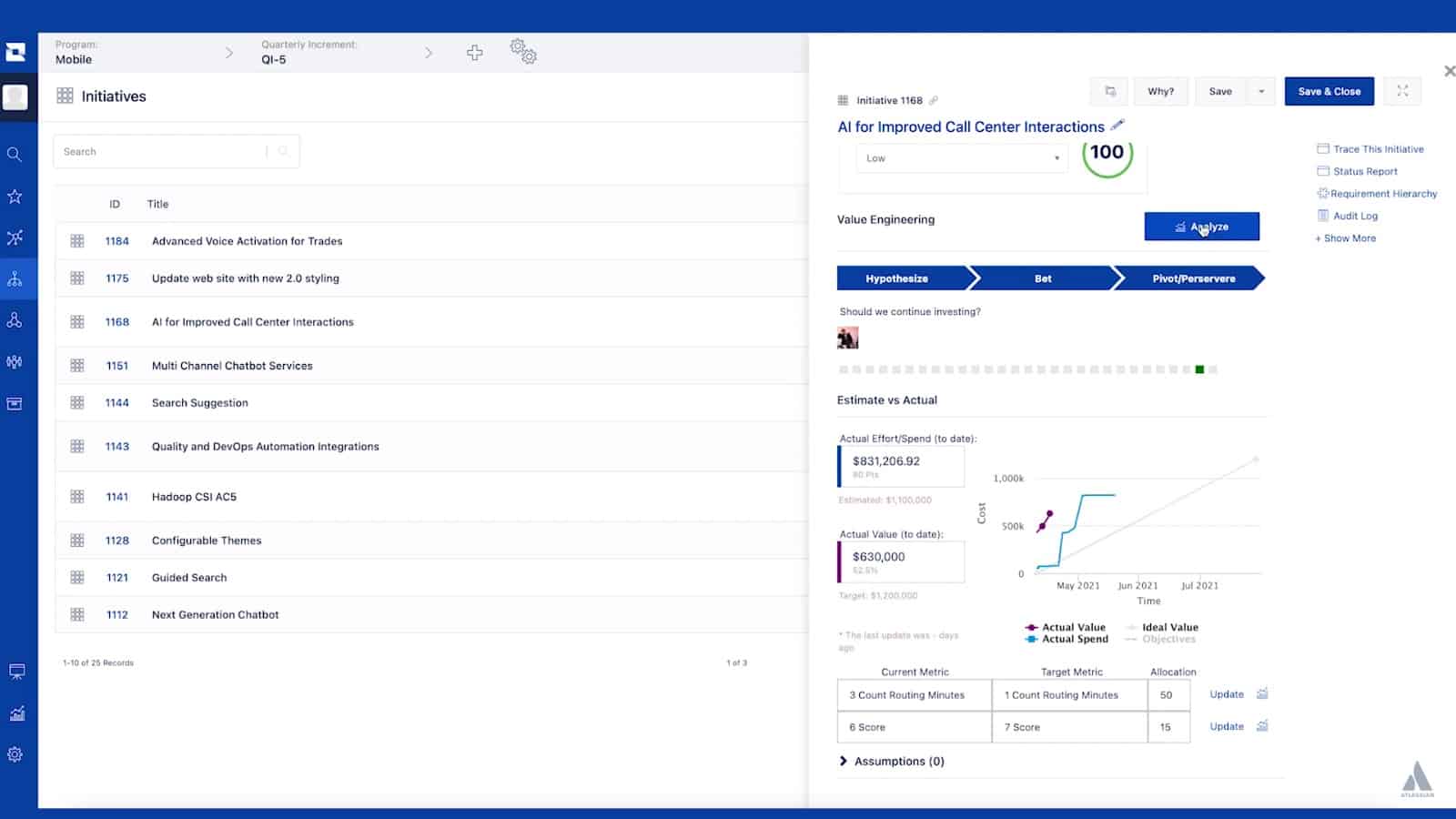Screen dimensions: 1456x819
Task: Click the plus icon next to Quarterly Increment
Action: coord(474,53)
